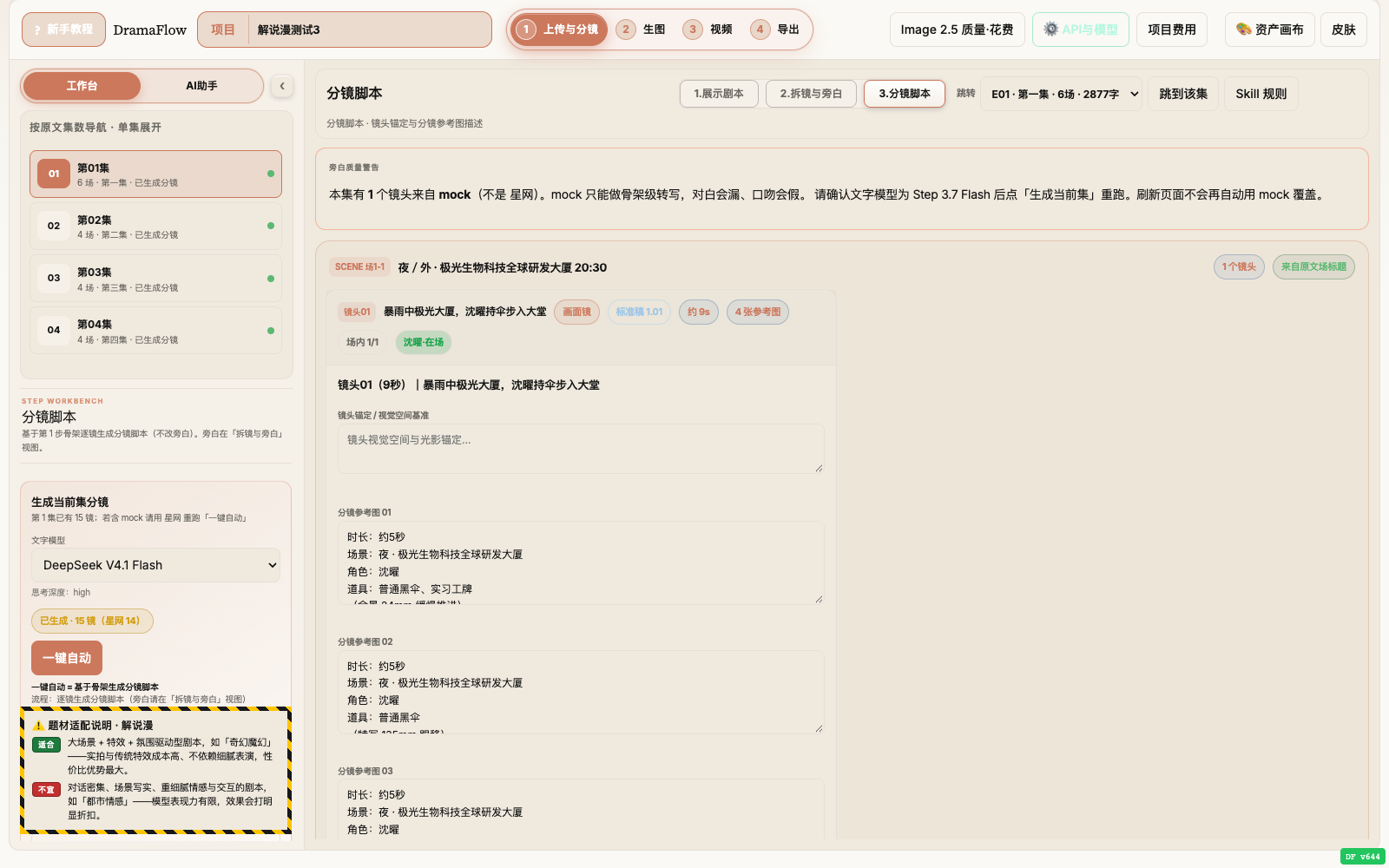Open the 项目 selector

[x=223, y=30]
